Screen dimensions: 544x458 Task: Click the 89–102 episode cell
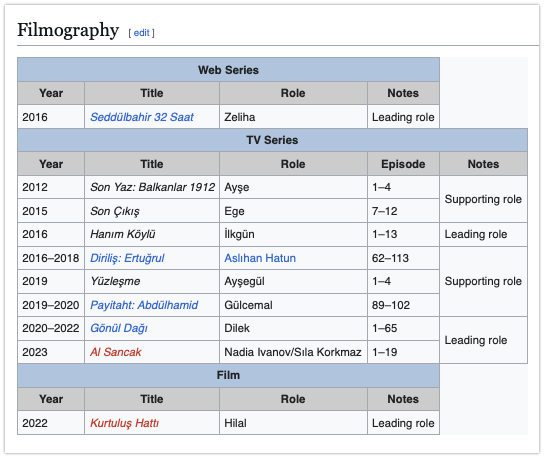tap(403, 305)
